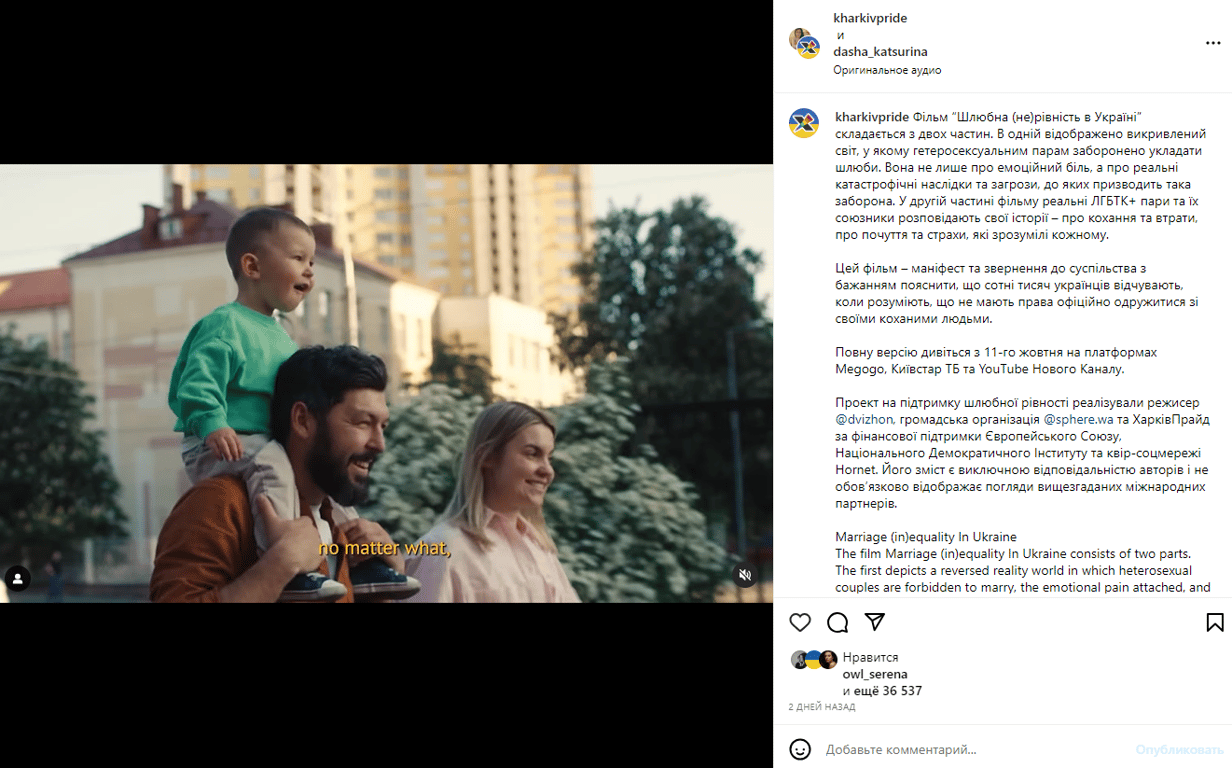Open stacked profile avatars in header

[804, 43]
